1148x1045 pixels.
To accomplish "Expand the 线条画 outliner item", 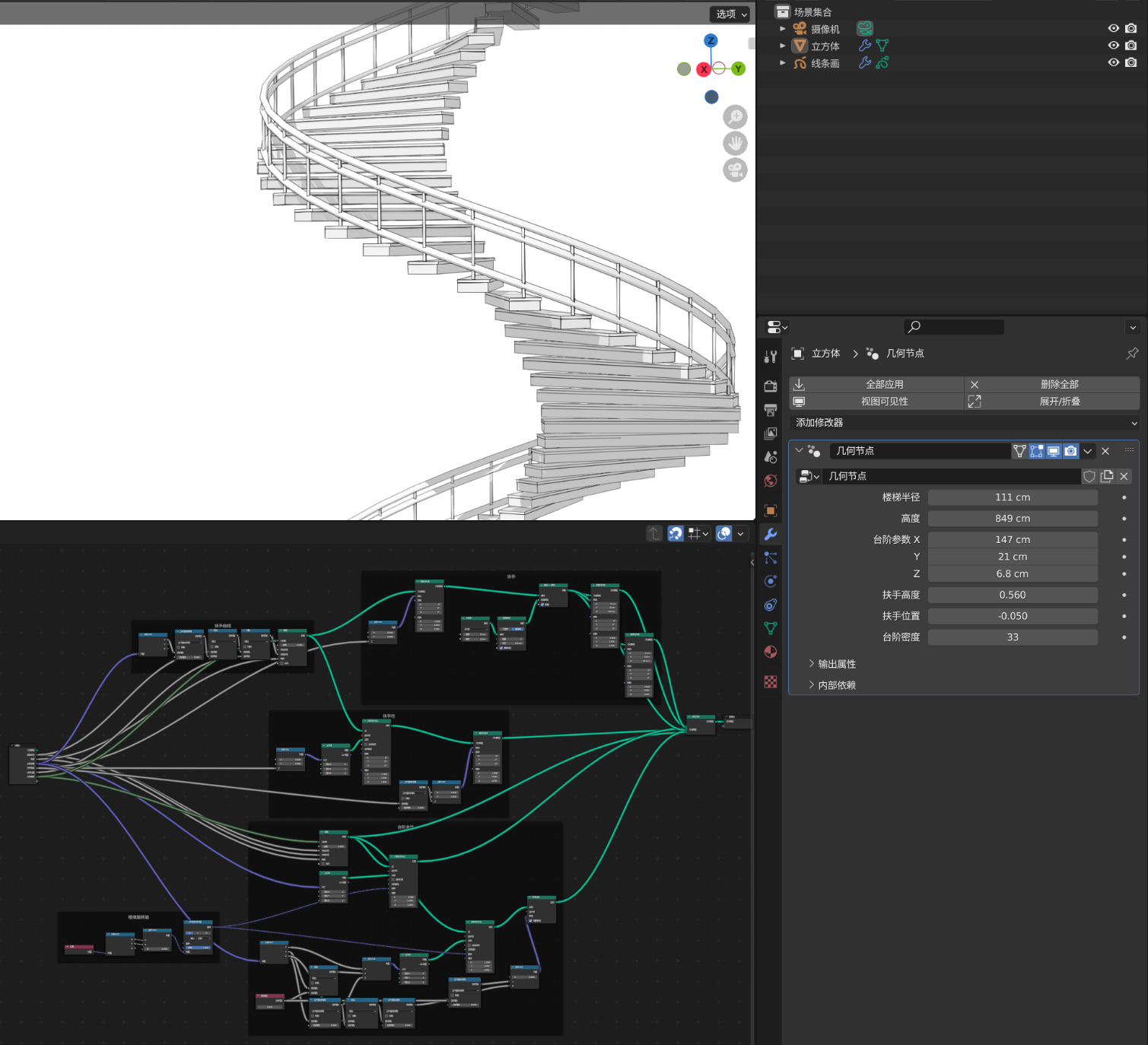I will (x=782, y=63).
